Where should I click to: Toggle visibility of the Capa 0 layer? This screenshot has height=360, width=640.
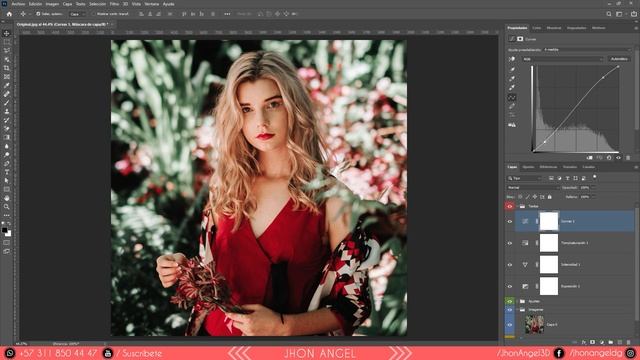pyautogui.click(x=509, y=324)
